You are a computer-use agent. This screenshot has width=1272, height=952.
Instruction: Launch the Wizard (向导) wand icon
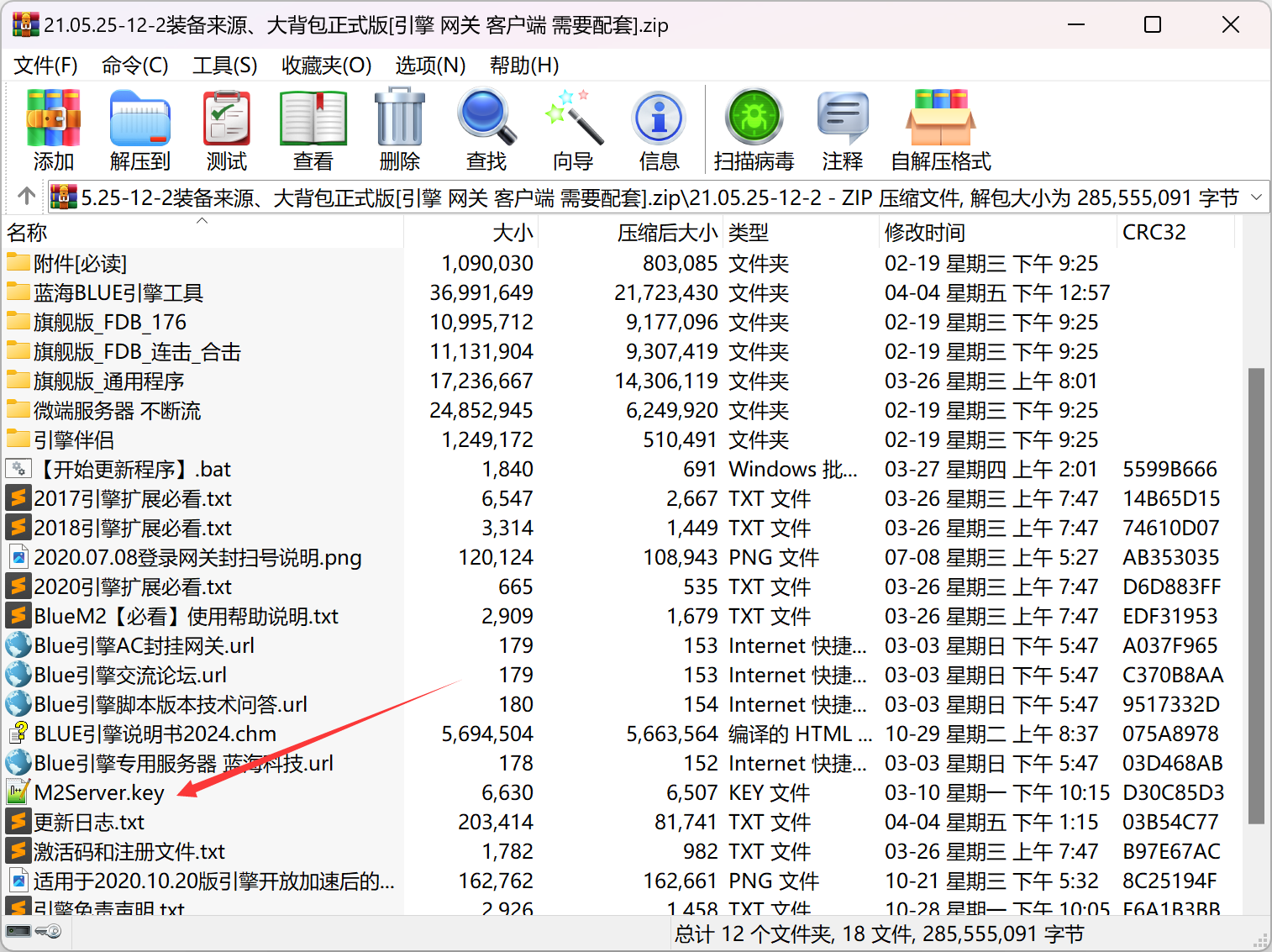click(574, 118)
